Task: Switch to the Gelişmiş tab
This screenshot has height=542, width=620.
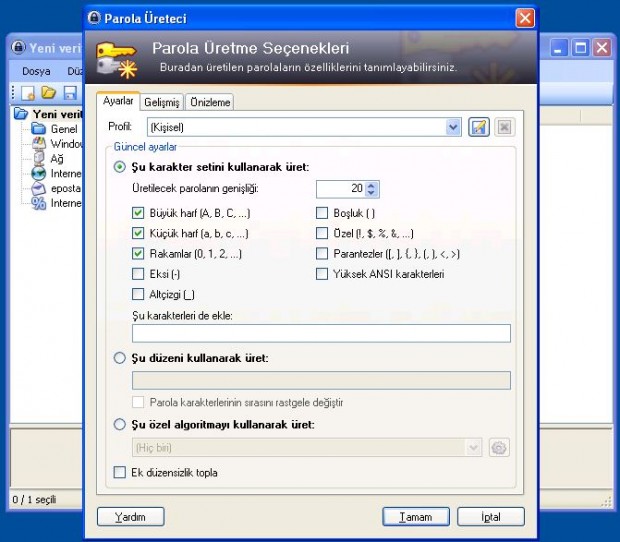Action: point(162,102)
